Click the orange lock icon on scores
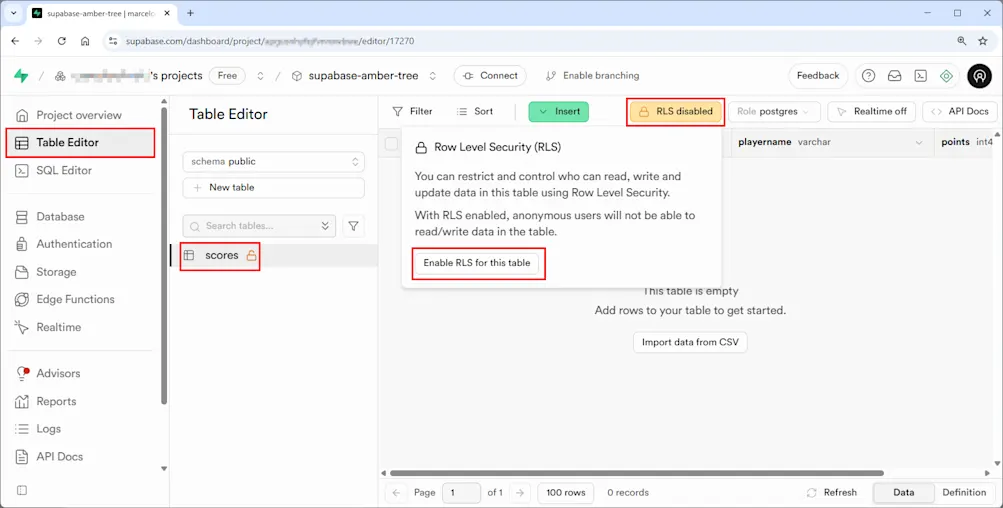 point(251,255)
